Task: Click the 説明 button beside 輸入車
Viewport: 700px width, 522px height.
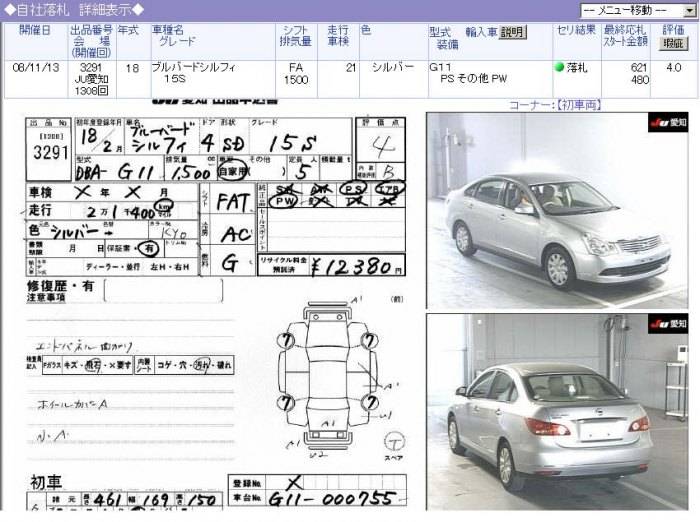Action: (512, 32)
